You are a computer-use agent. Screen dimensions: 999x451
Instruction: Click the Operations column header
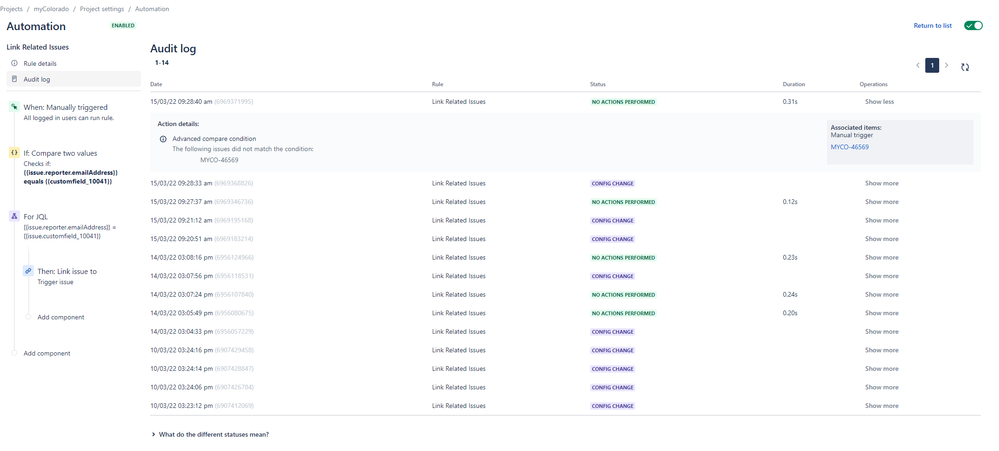pyautogui.click(x=873, y=84)
